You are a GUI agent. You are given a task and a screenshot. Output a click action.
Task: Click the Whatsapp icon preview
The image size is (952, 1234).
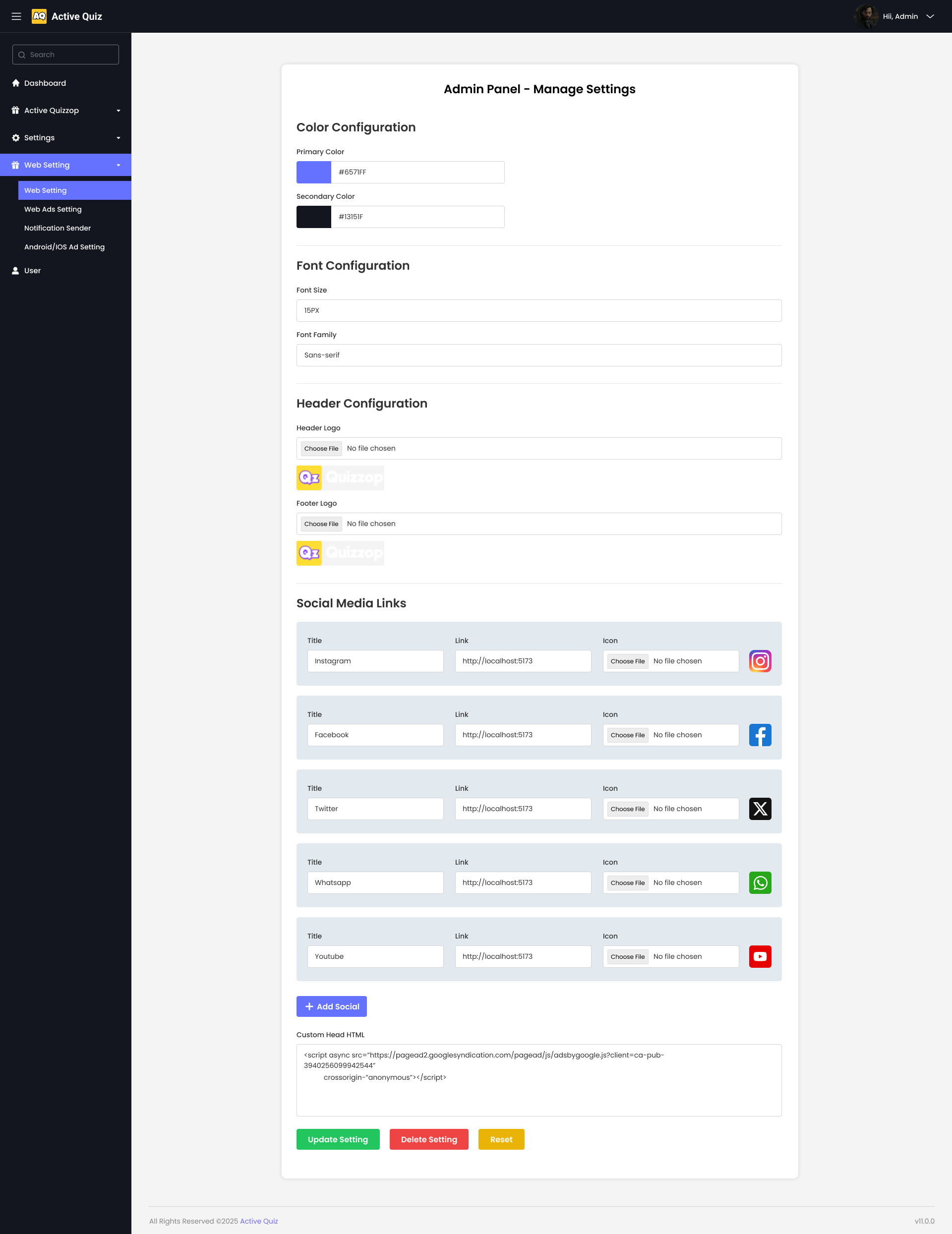point(760,882)
